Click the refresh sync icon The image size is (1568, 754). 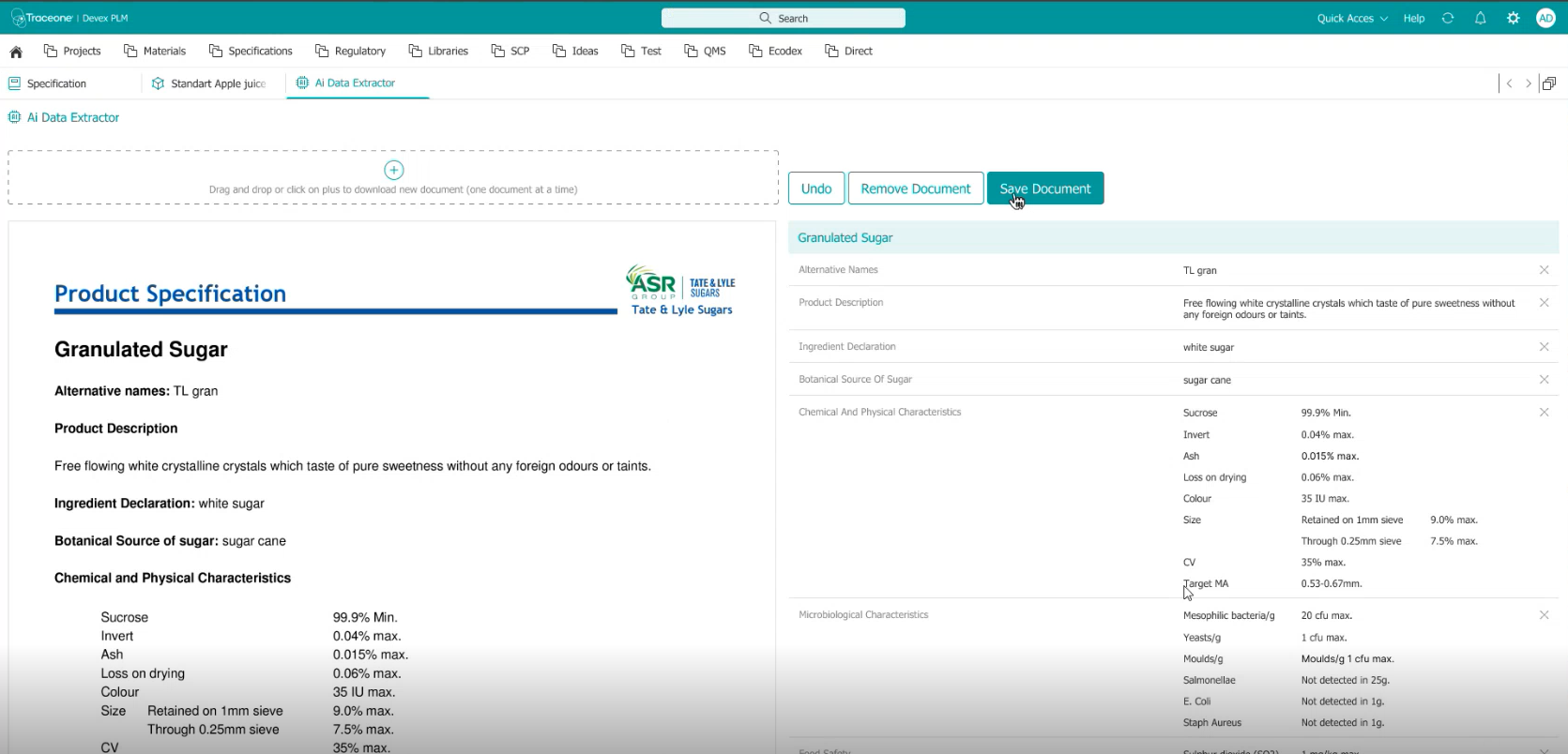[1448, 18]
